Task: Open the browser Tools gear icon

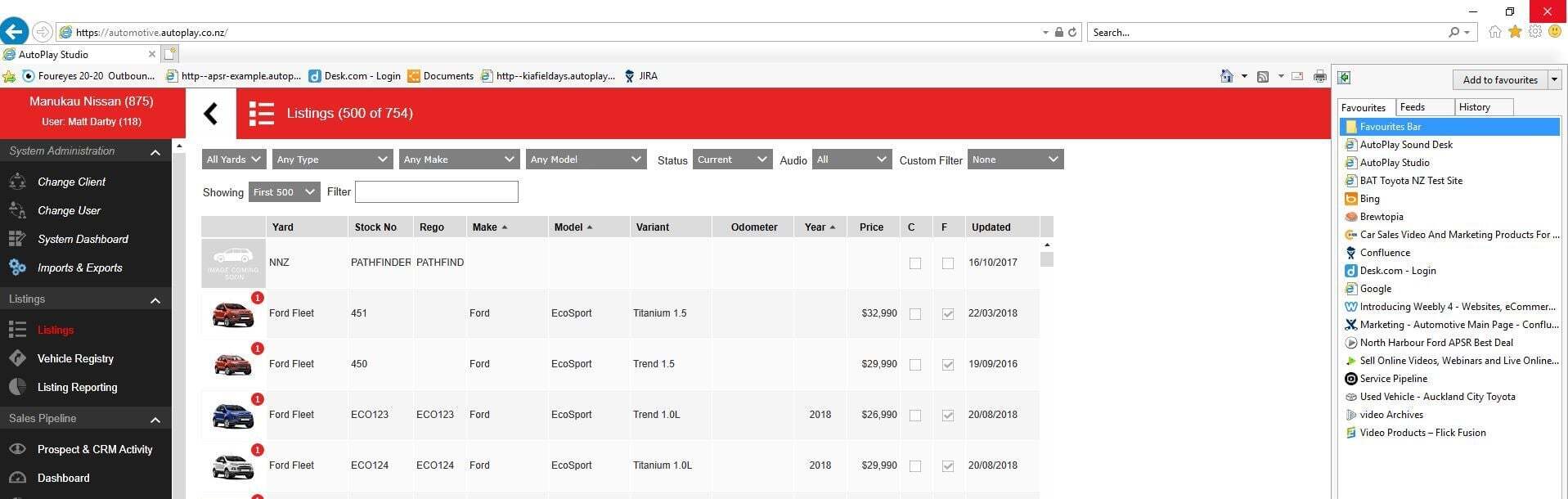Action: click(x=1535, y=32)
